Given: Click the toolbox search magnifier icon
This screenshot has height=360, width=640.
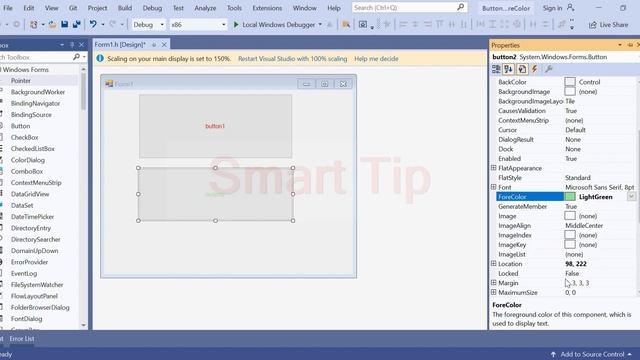Looking at the screenshot, I should pos(76,57).
